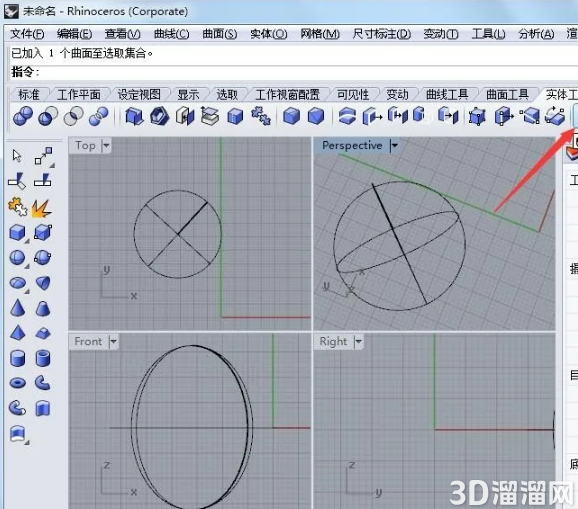Open the Perspective viewport dropdown arrow
This screenshot has height=509, width=578.
point(394,145)
